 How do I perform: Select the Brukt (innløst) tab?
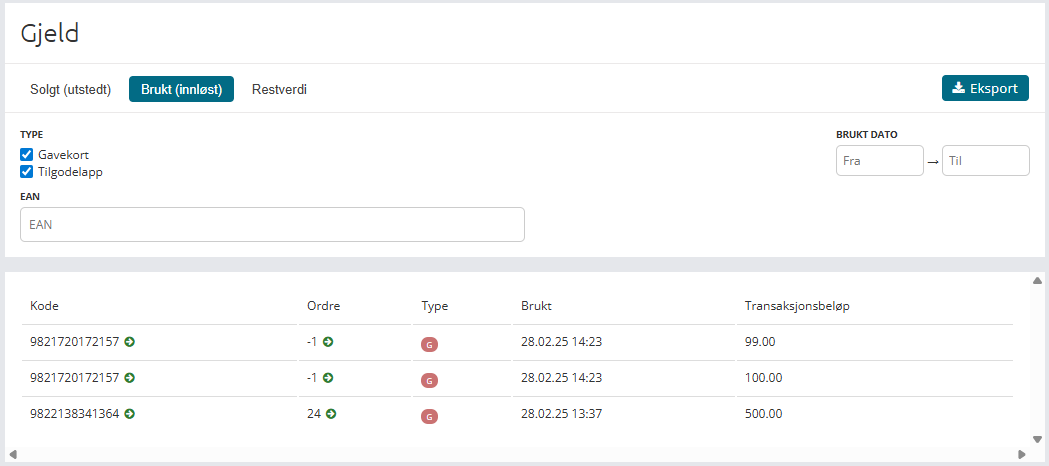(x=181, y=89)
